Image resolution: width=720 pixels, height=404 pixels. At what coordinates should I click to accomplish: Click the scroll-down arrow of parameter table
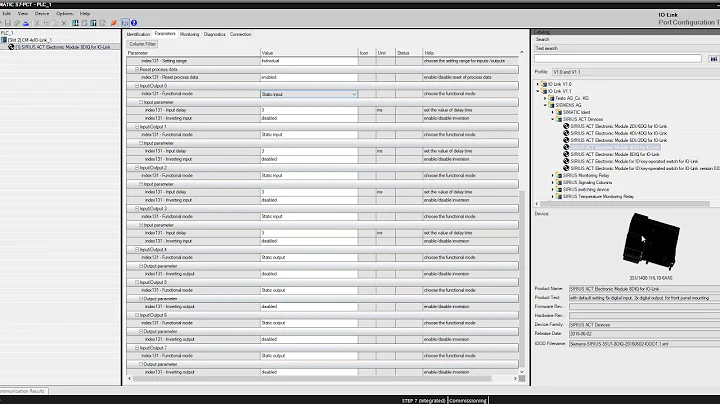point(522,372)
